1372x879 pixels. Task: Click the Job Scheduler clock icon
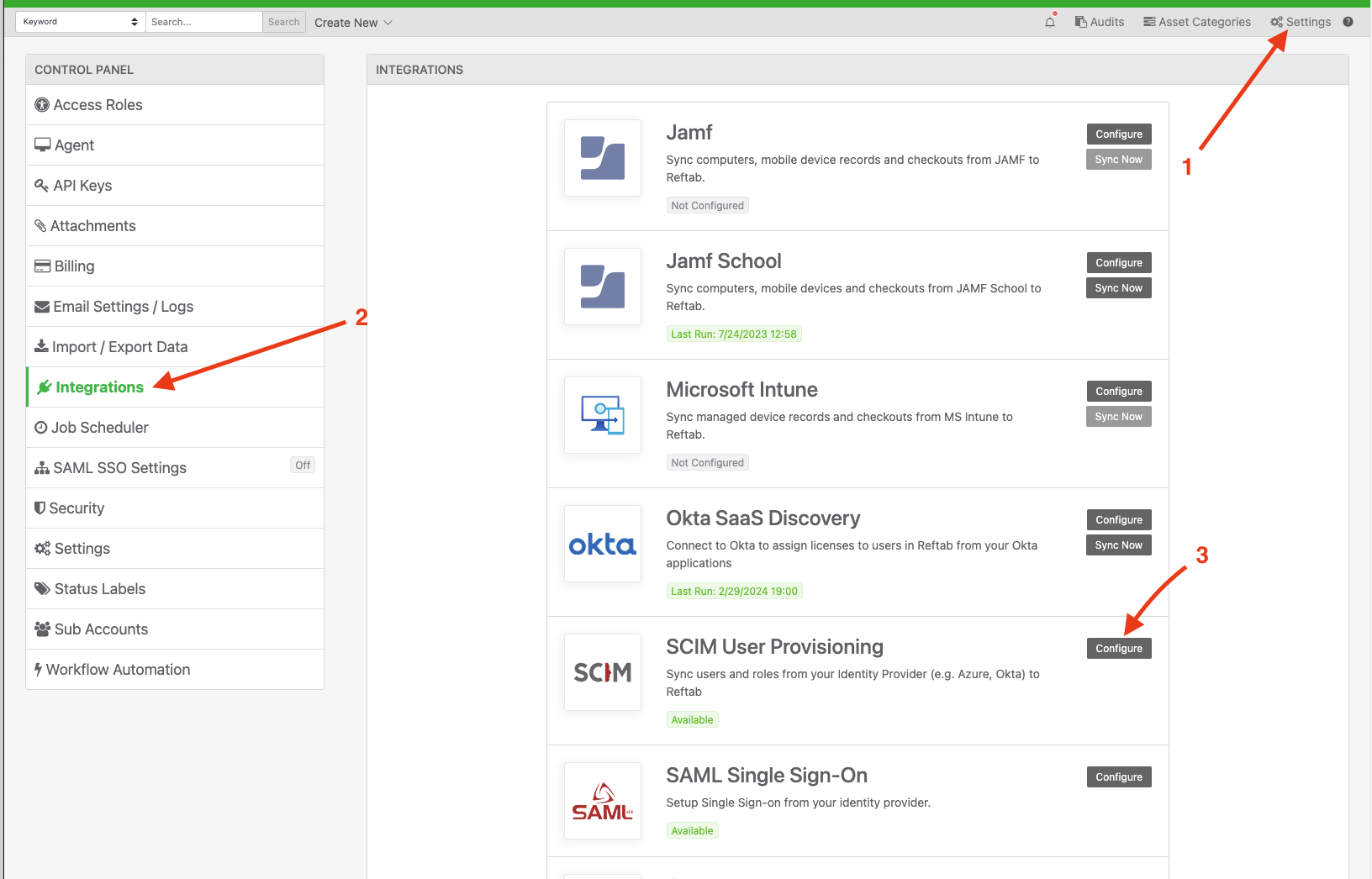click(42, 427)
